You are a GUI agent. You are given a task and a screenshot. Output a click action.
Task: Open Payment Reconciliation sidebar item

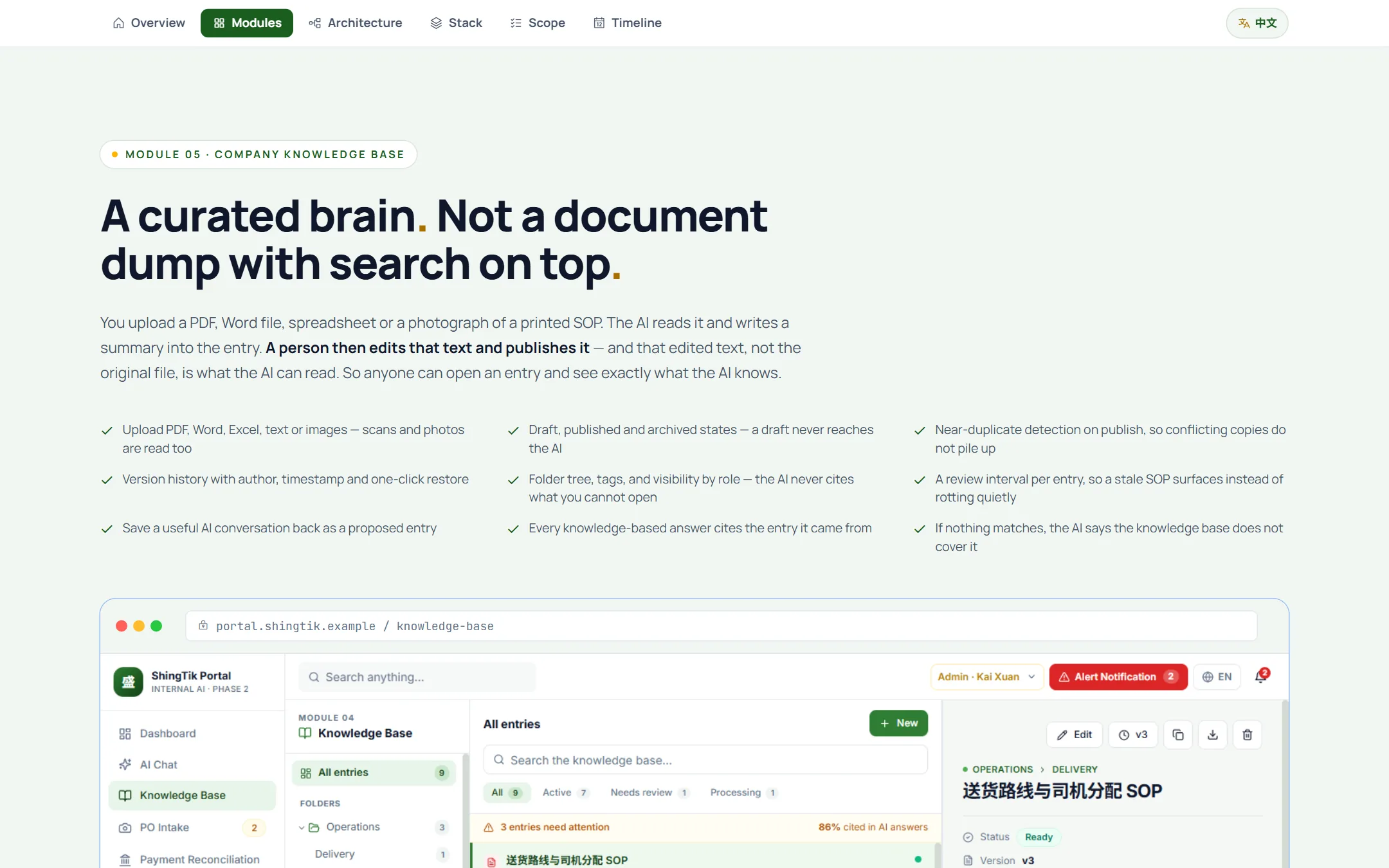[x=192, y=860]
